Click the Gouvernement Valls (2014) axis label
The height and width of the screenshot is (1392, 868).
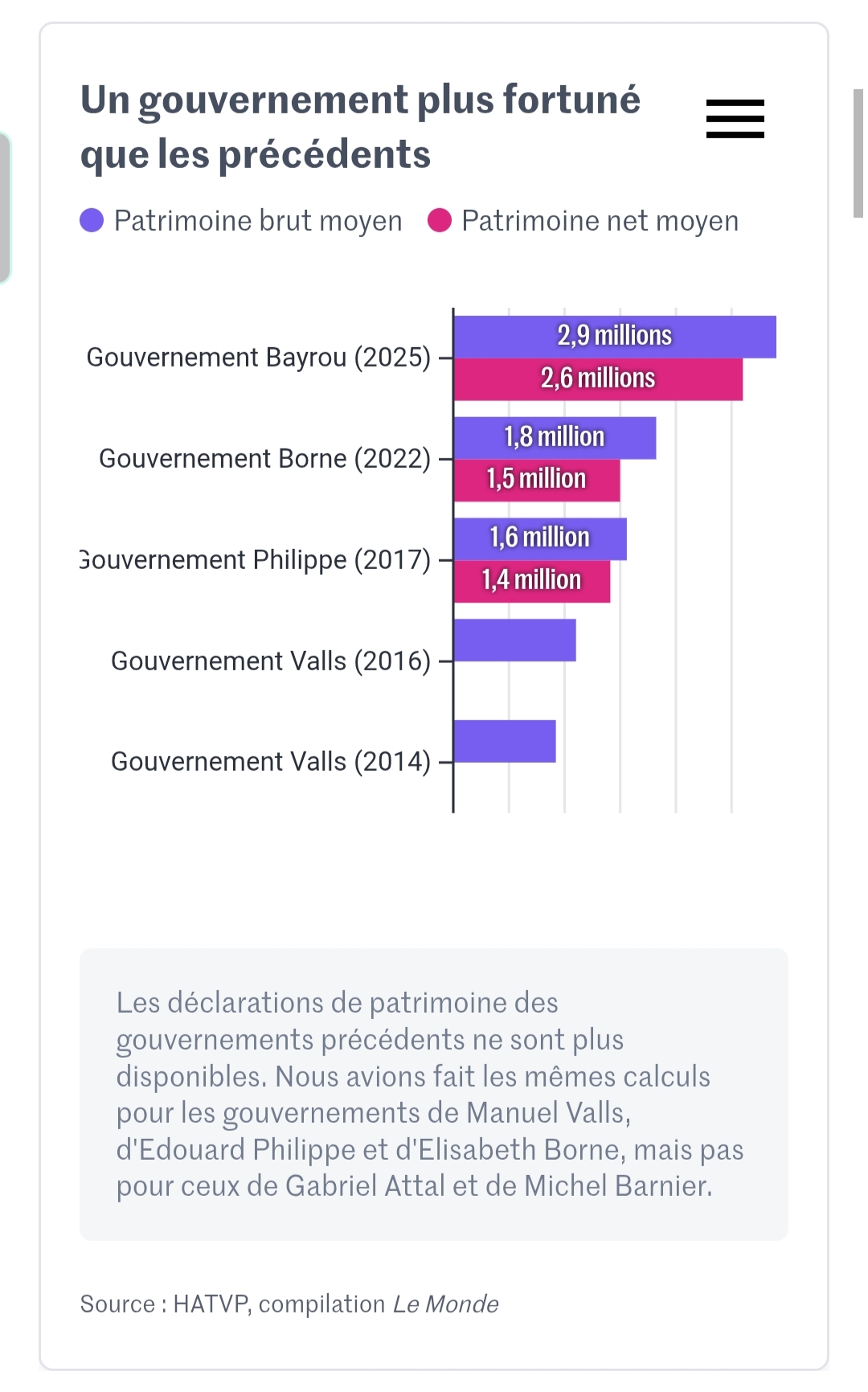pos(271,761)
